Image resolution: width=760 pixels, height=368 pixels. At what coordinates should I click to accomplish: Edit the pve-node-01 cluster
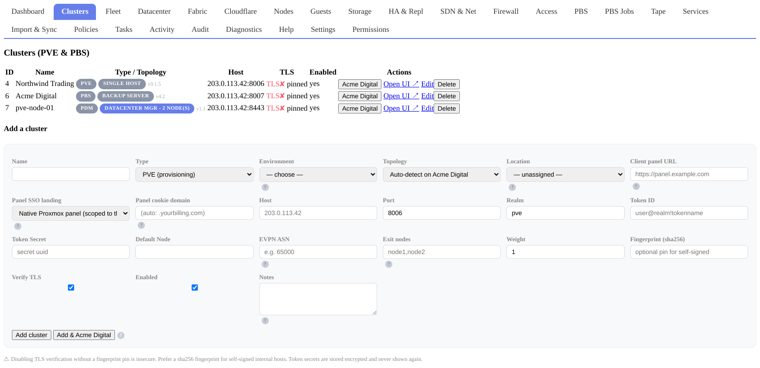click(x=427, y=108)
